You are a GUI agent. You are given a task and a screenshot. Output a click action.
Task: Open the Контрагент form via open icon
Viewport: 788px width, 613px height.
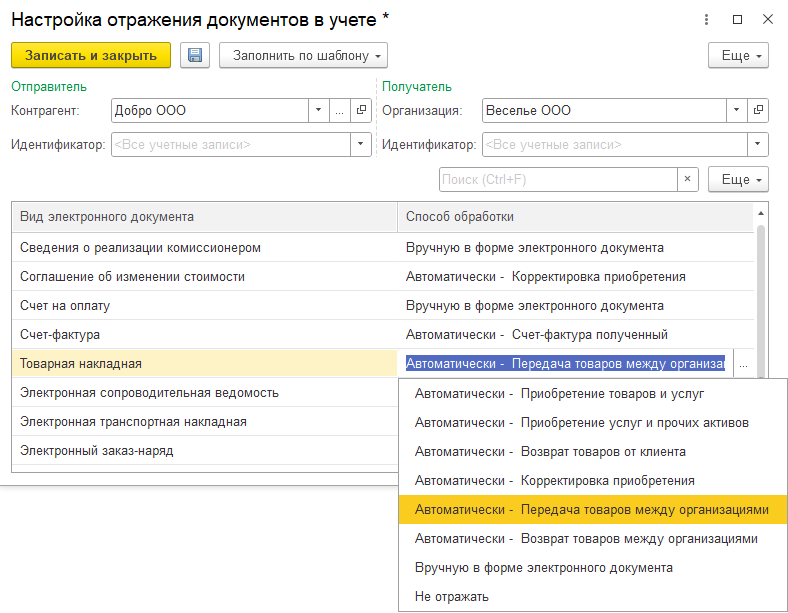point(362,111)
